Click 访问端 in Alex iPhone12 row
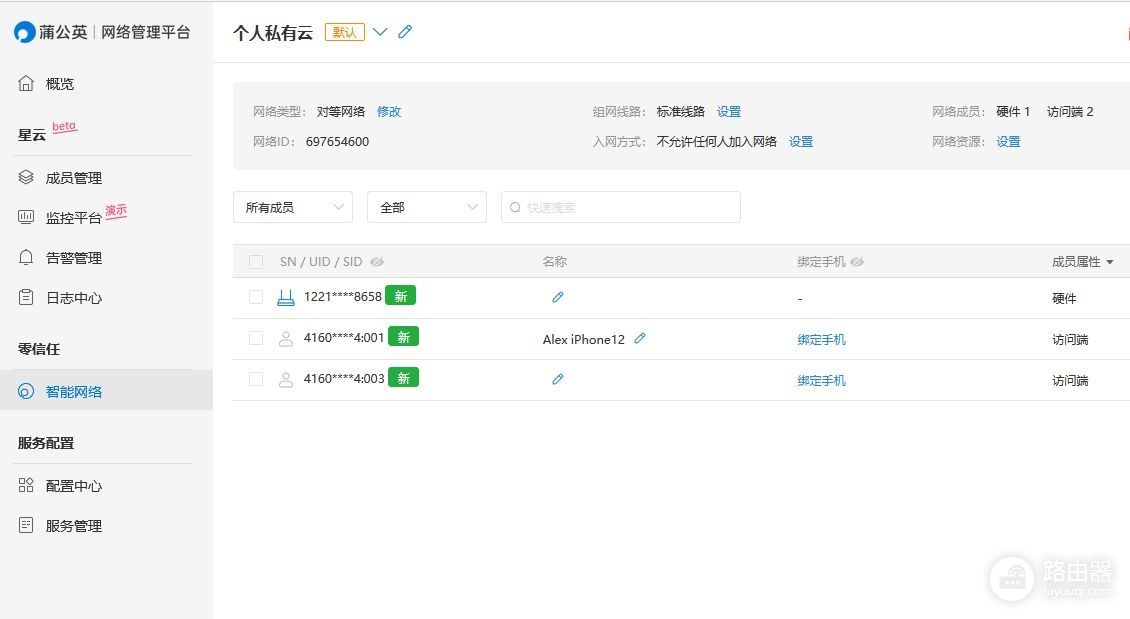 [x=1070, y=339]
